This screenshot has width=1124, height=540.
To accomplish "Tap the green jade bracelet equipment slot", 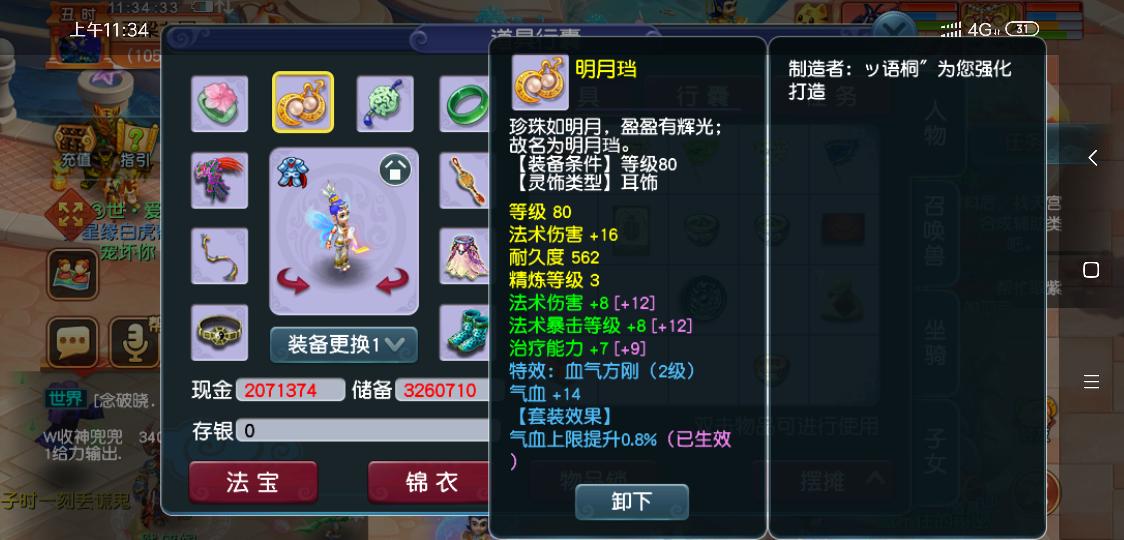I will coord(465,103).
